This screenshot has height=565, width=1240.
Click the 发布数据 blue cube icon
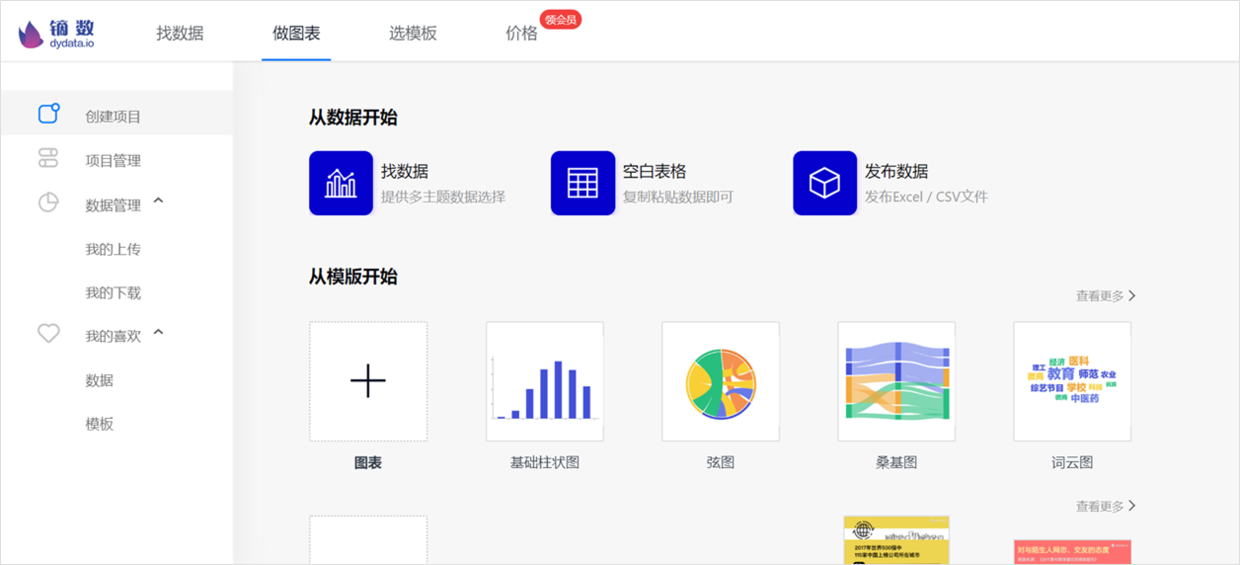click(x=825, y=183)
